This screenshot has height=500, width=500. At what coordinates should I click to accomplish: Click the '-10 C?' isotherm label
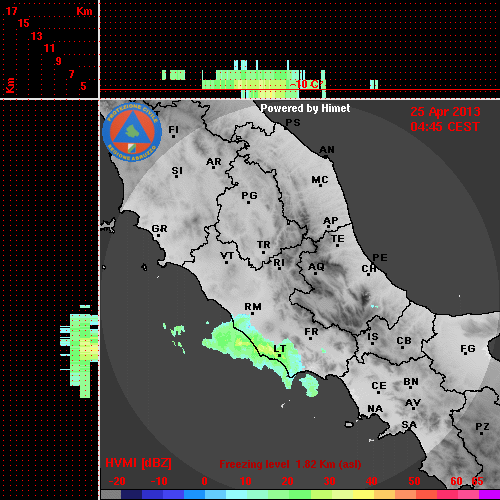coord(307,84)
